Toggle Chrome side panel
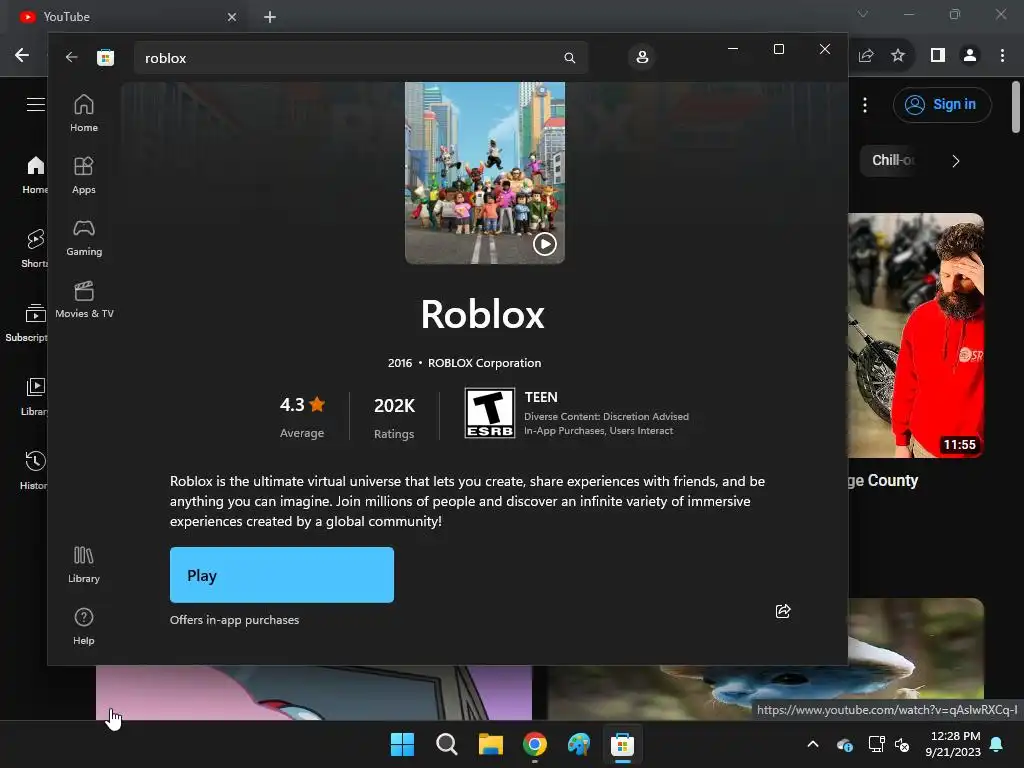 pos(938,56)
